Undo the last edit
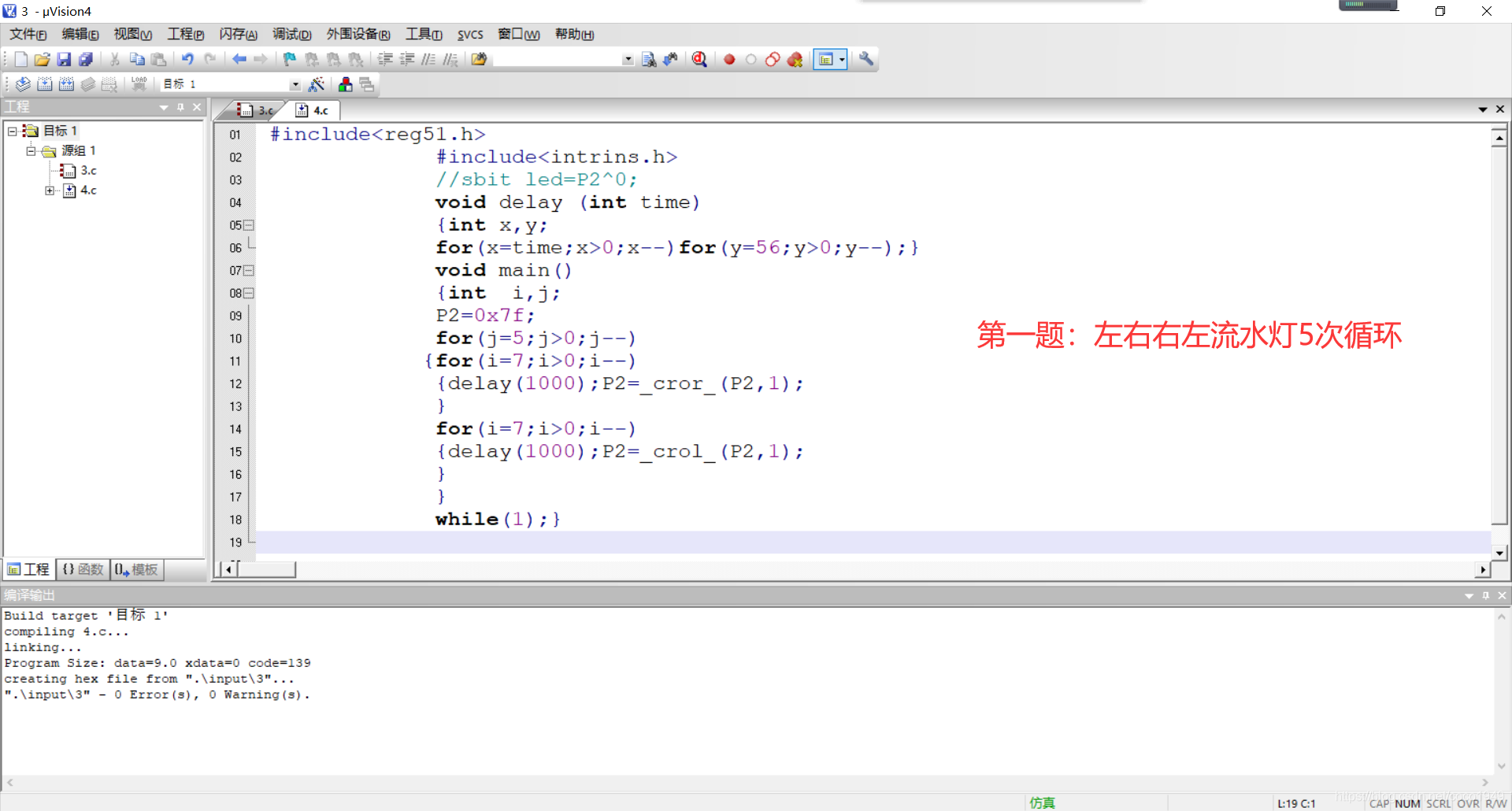 (x=187, y=59)
